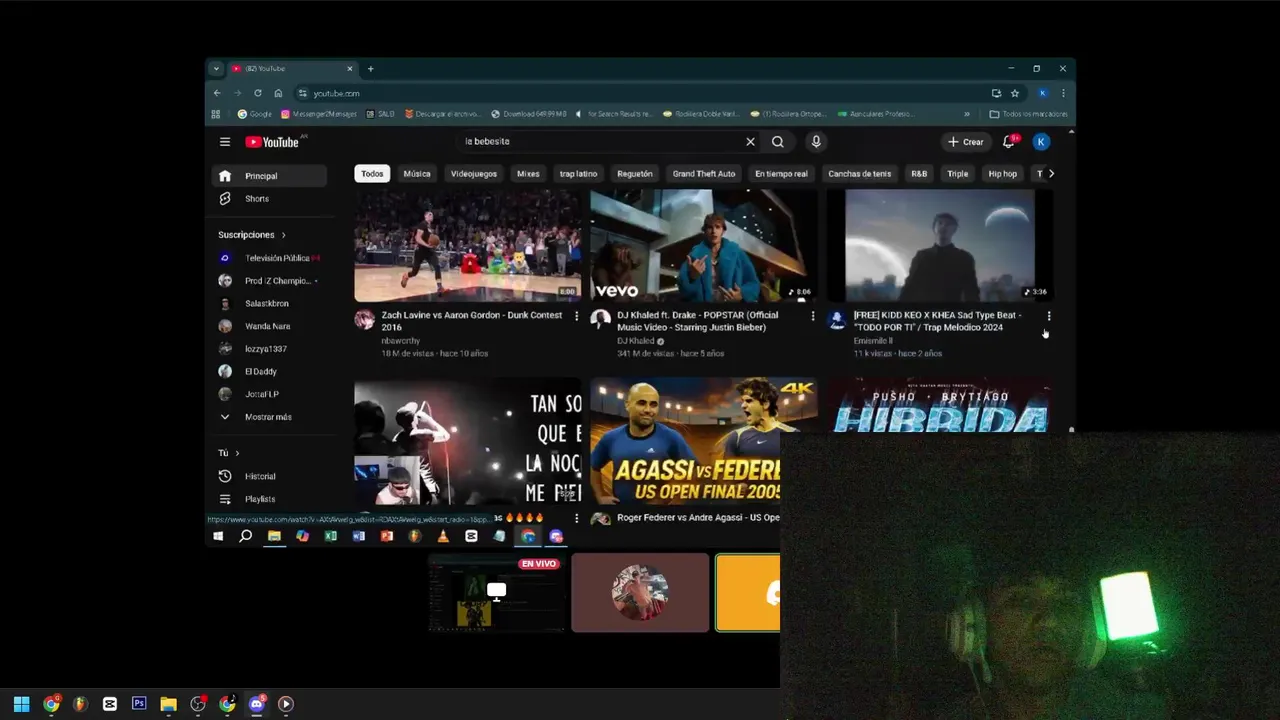Select the Todos filter chip

(x=372, y=174)
